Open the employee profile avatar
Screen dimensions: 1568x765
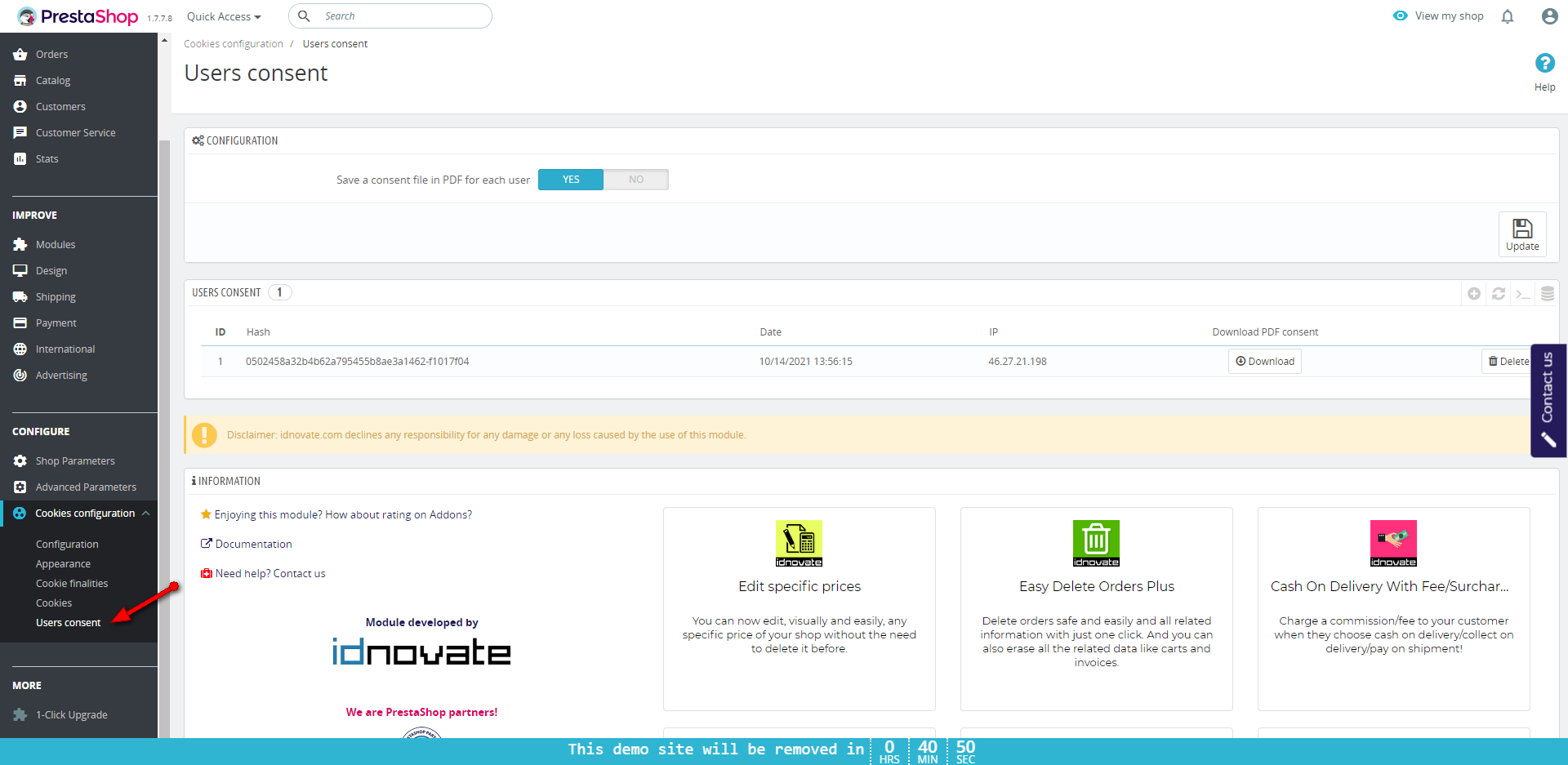tap(1549, 16)
